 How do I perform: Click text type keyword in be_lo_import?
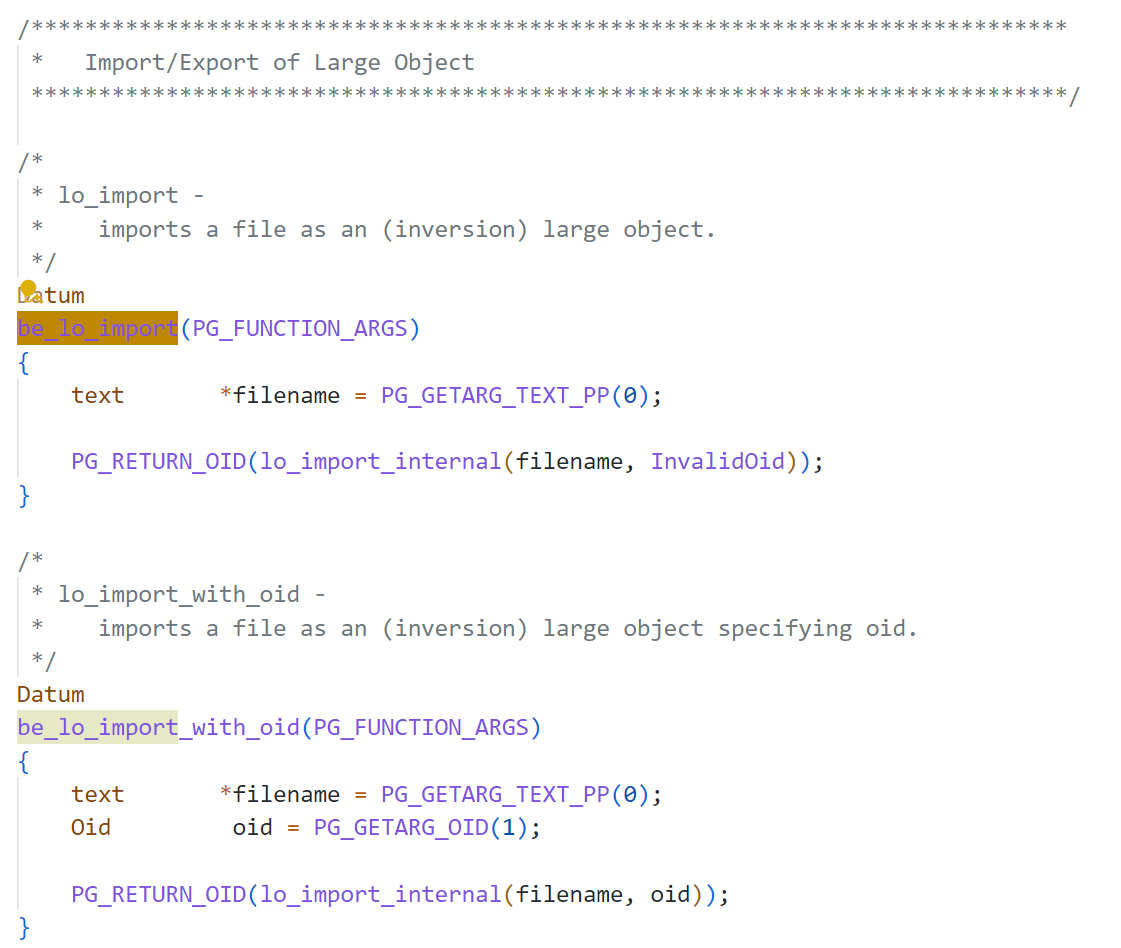pos(97,395)
